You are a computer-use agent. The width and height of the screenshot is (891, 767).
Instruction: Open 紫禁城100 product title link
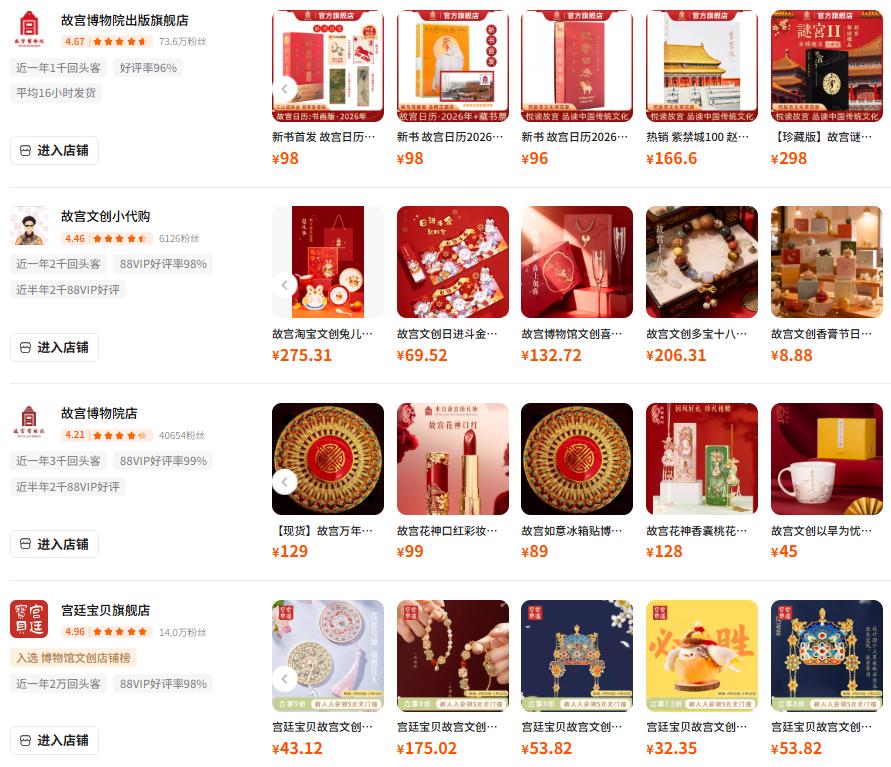point(698,137)
